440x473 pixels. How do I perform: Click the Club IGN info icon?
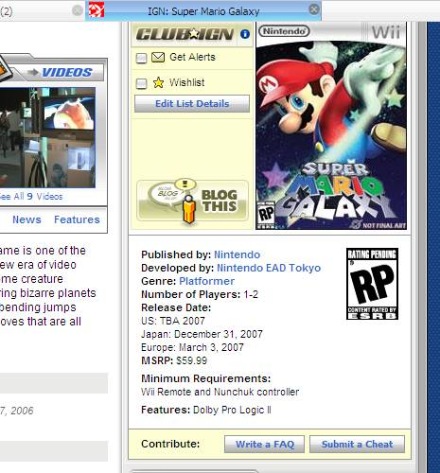coord(245,34)
